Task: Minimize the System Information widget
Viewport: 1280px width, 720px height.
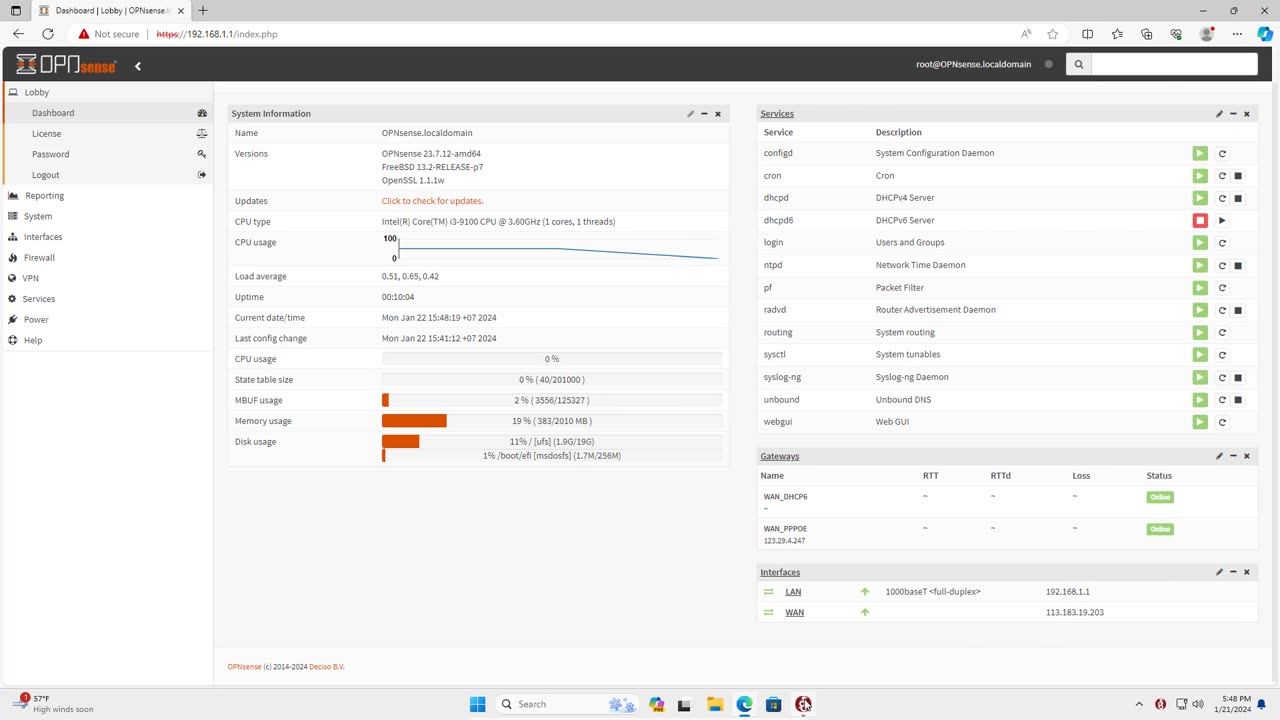Action: pyautogui.click(x=704, y=114)
